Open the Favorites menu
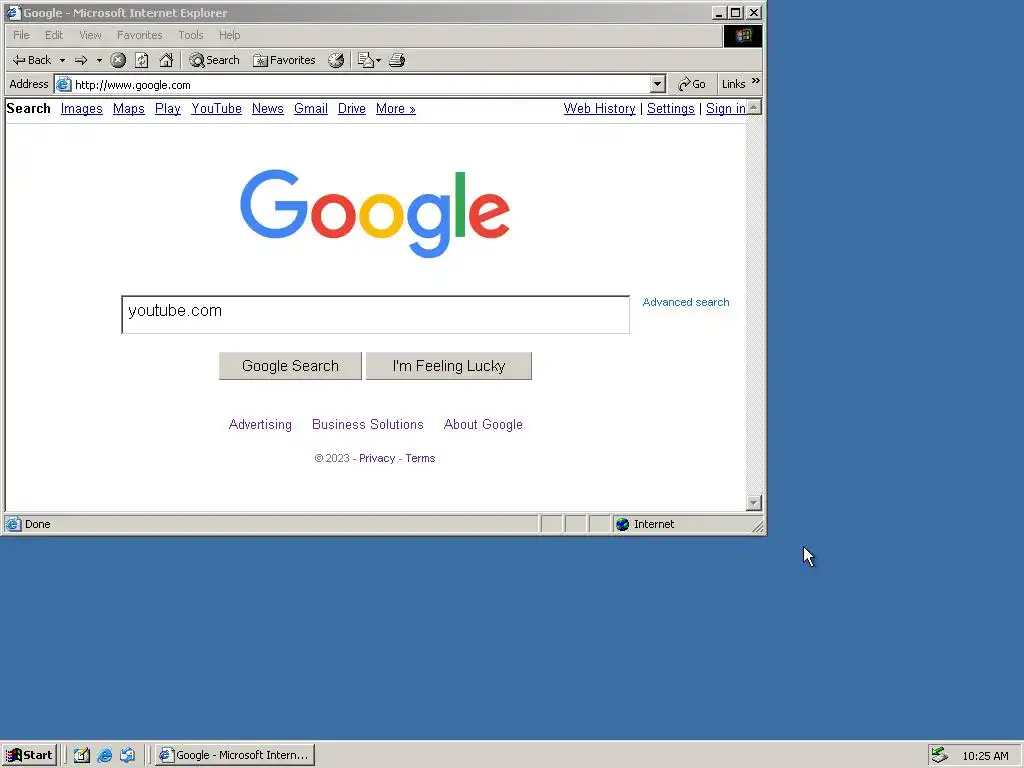Screen dimensions: 1024x768 [140, 35]
